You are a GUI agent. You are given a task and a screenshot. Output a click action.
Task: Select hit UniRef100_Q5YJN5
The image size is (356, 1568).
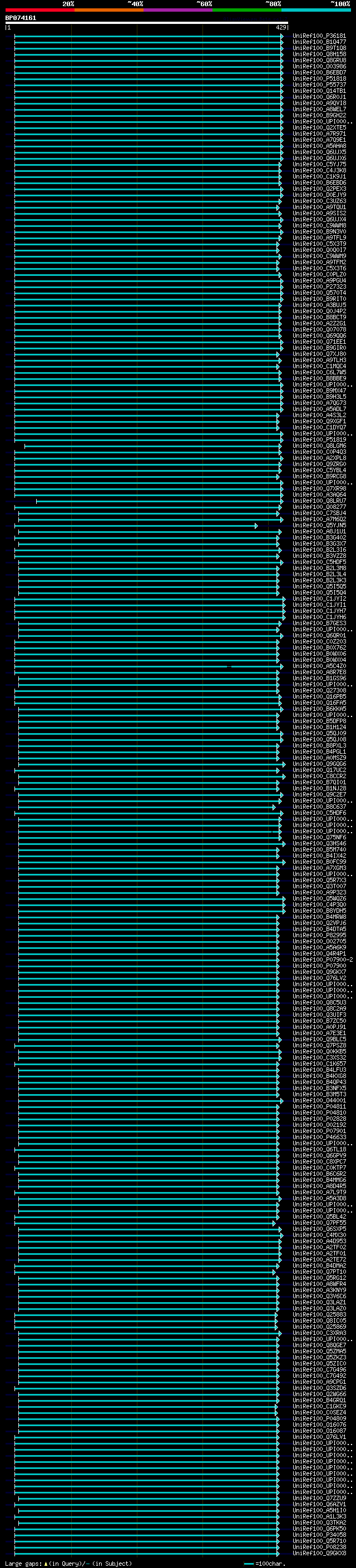319,525
